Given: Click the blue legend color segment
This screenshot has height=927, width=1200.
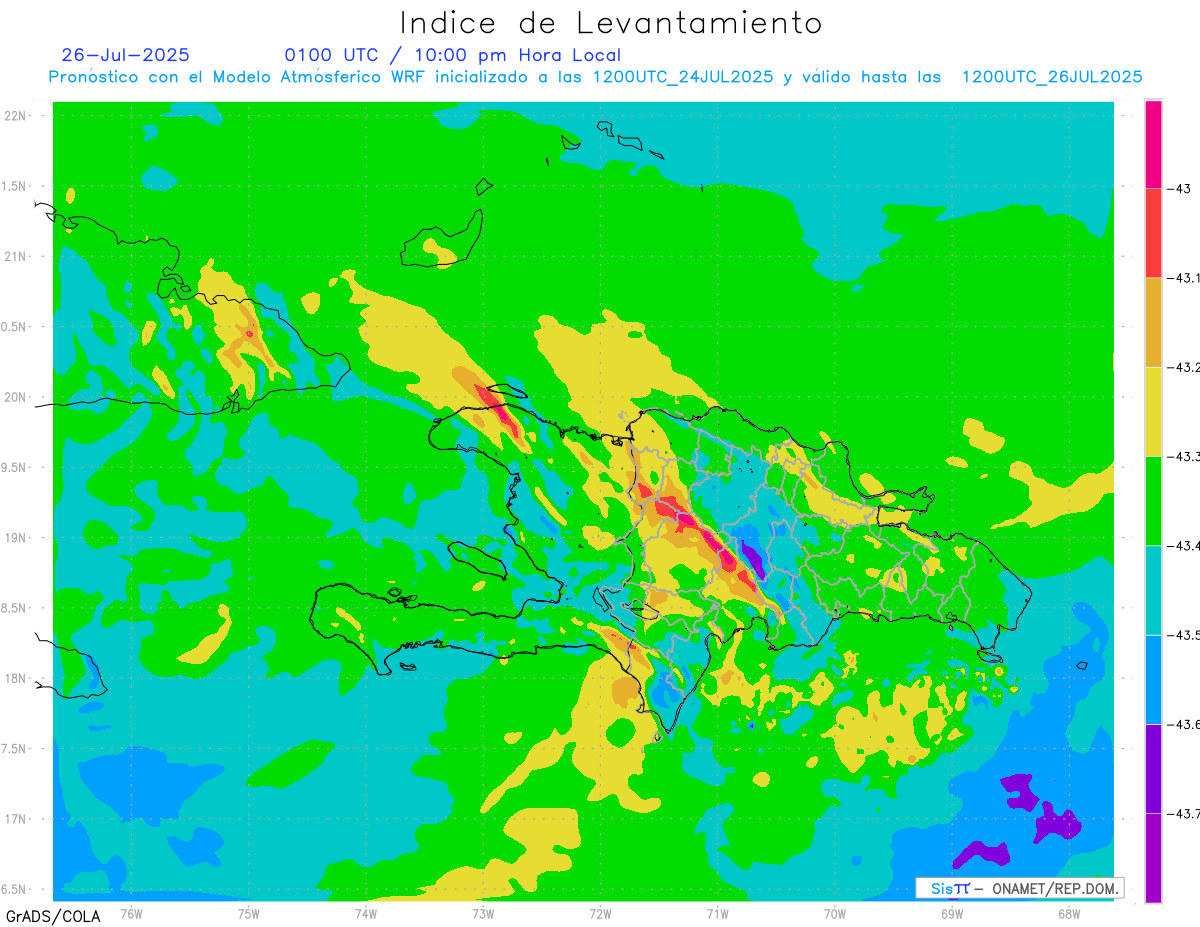Looking at the screenshot, I should 1153,679.
